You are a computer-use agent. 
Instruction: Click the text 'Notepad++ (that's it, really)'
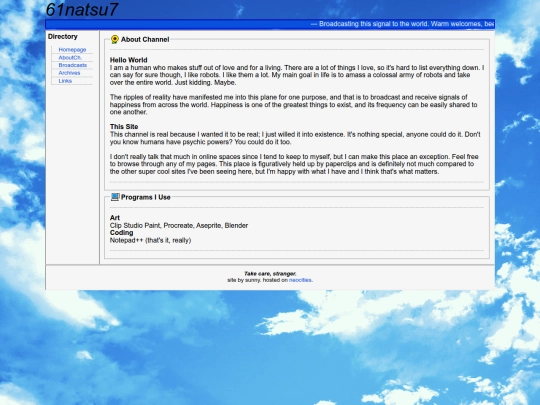pos(150,240)
